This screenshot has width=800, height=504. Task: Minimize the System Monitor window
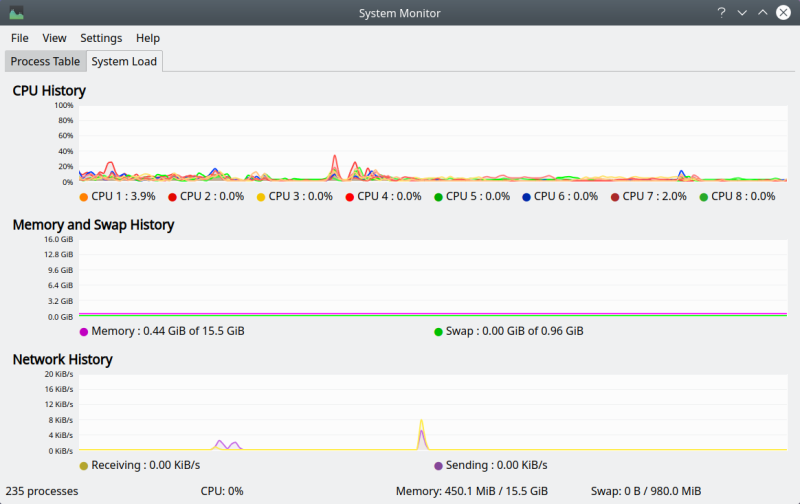coord(742,13)
